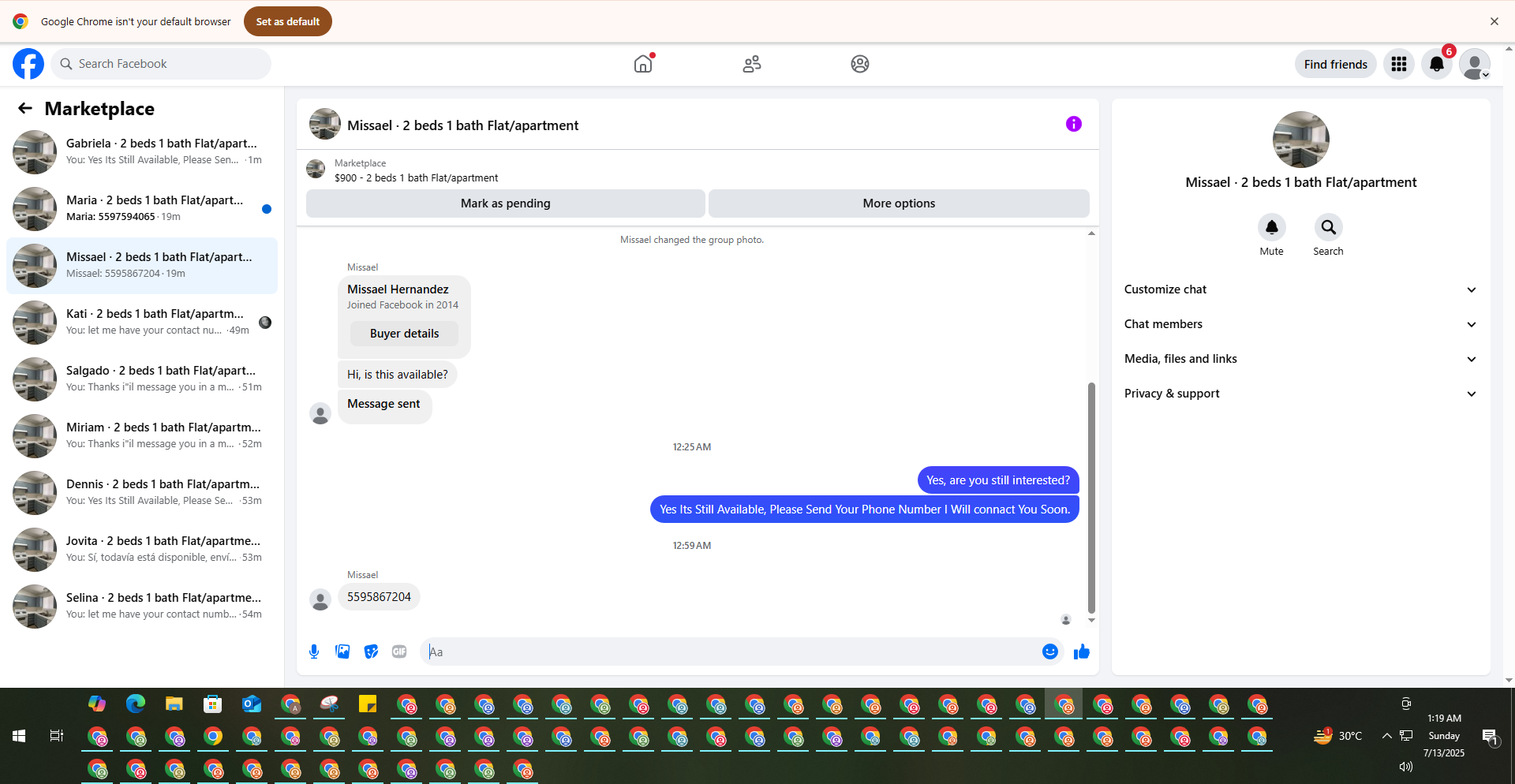This screenshot has width=1515, height=784.
Task: Attach a photo using the image icon
Action: pos(342,651)
